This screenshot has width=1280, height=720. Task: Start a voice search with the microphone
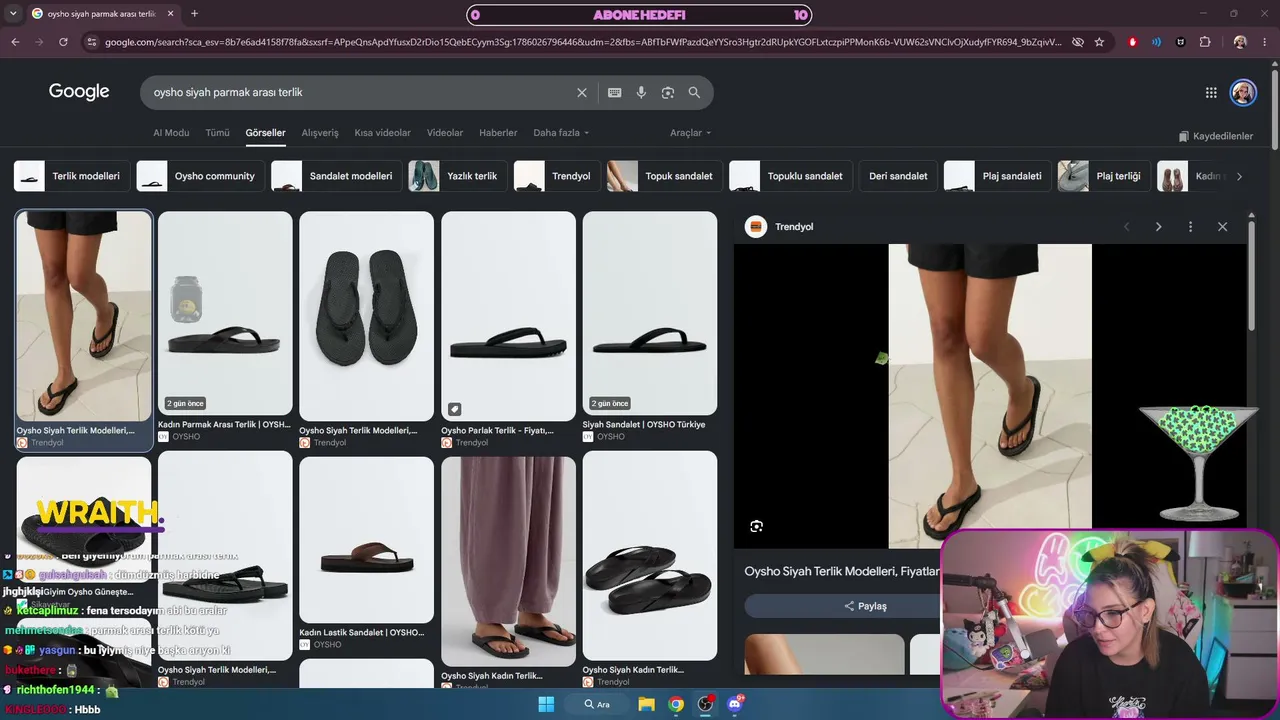coord(641,93)
